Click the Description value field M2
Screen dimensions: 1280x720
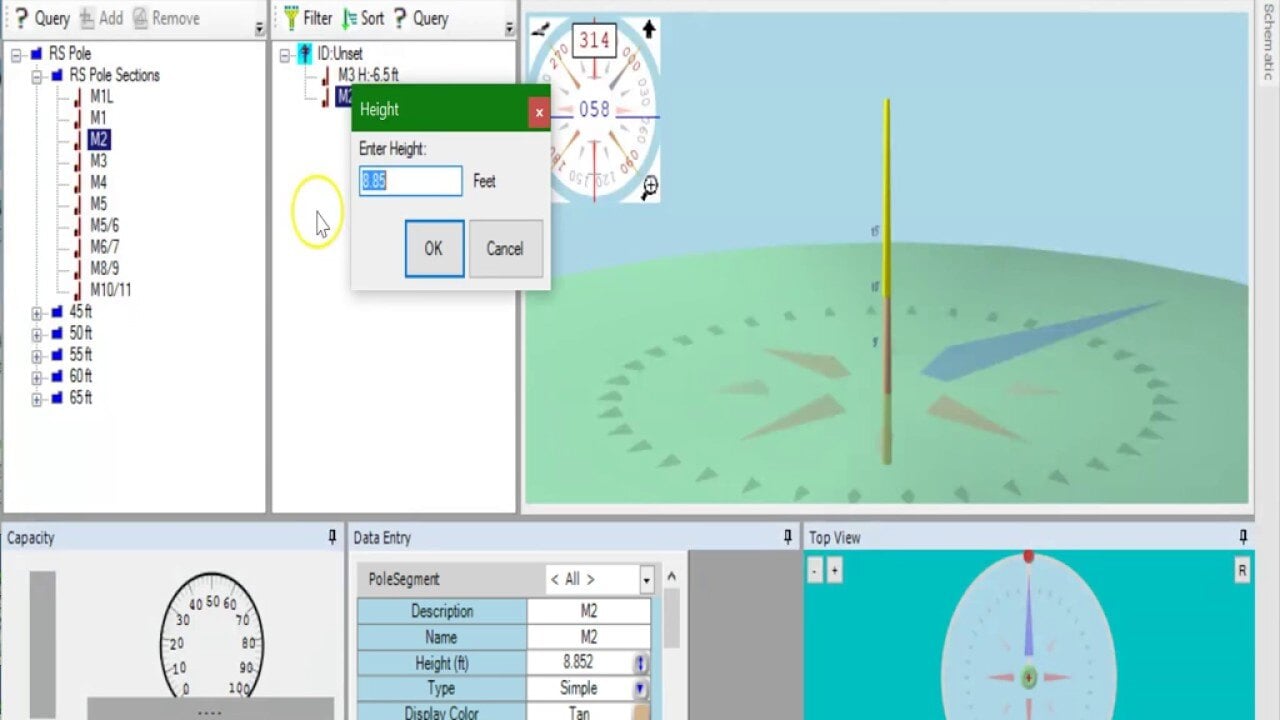pos(588,611)
